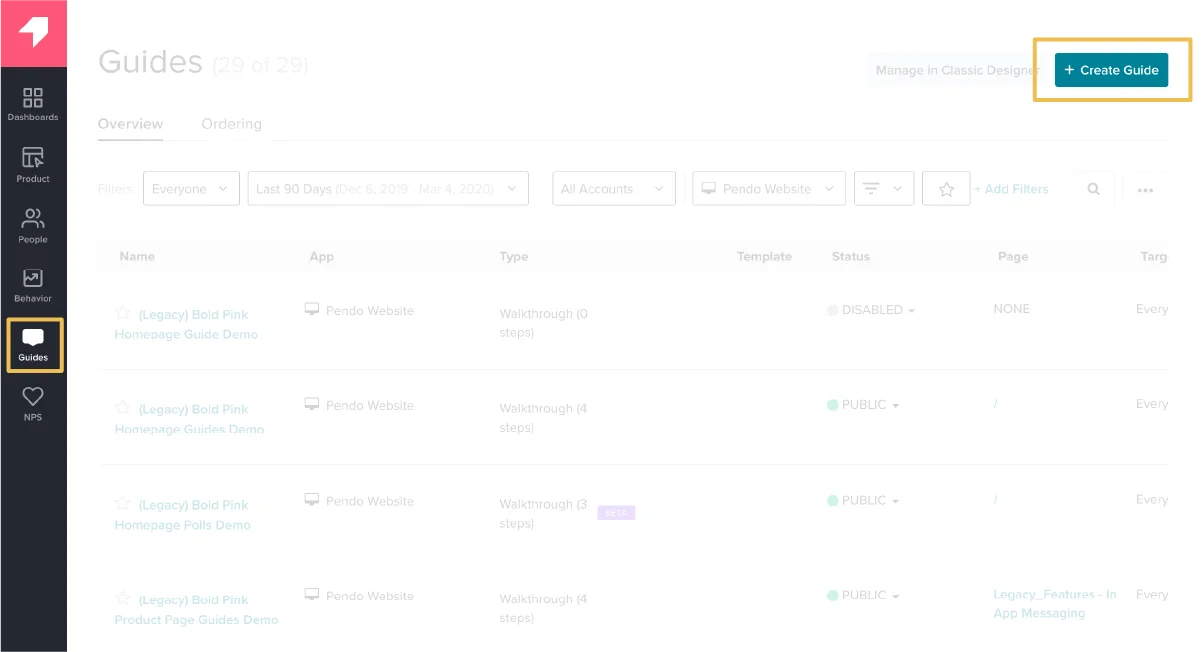This screenshot has height=652, width=1201.
Task: Open Dashboards from the sidebar
Action: pyautogui.click(x=33, y=103)
